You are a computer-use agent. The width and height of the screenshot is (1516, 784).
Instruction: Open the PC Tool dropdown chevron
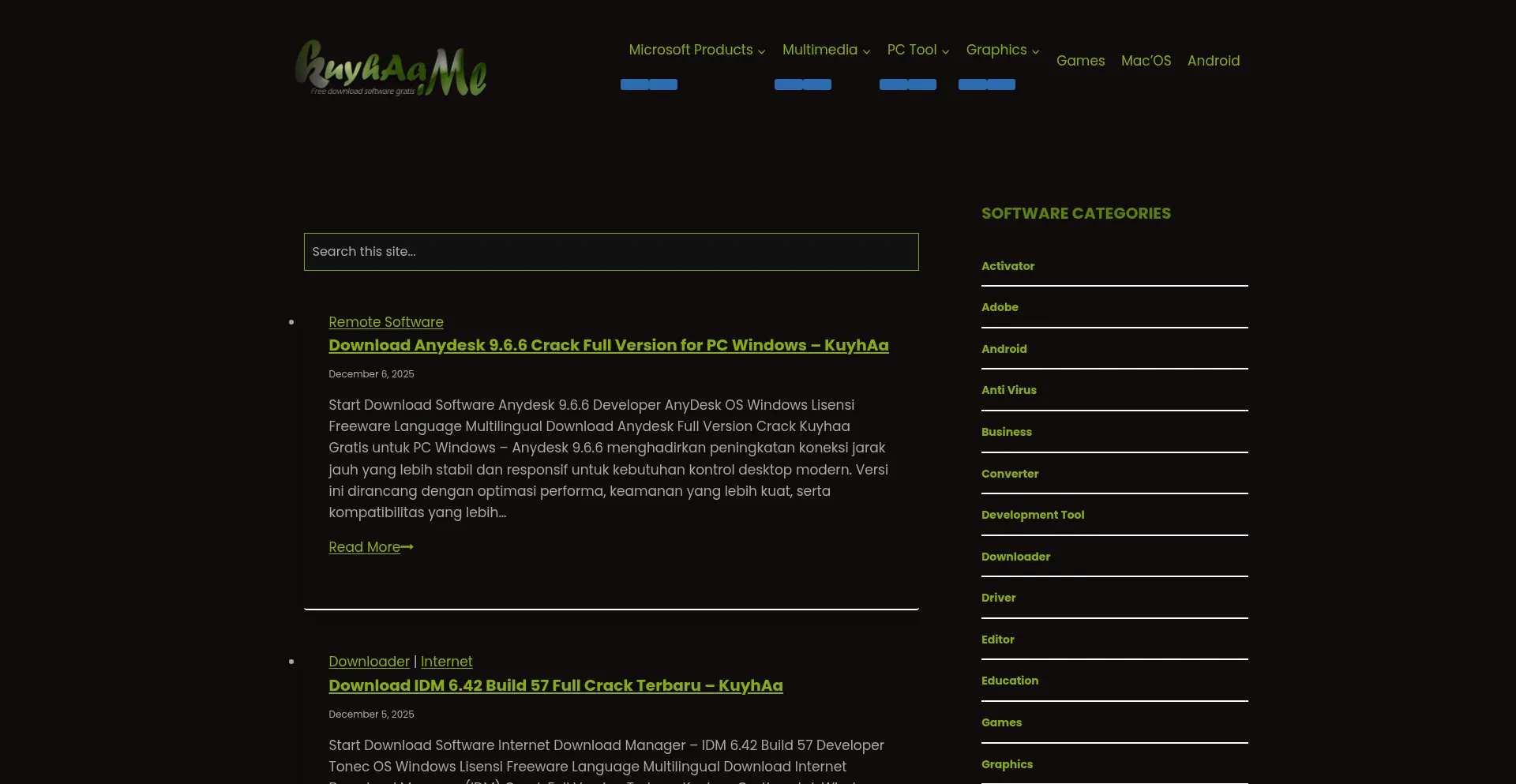click(945, 51)
